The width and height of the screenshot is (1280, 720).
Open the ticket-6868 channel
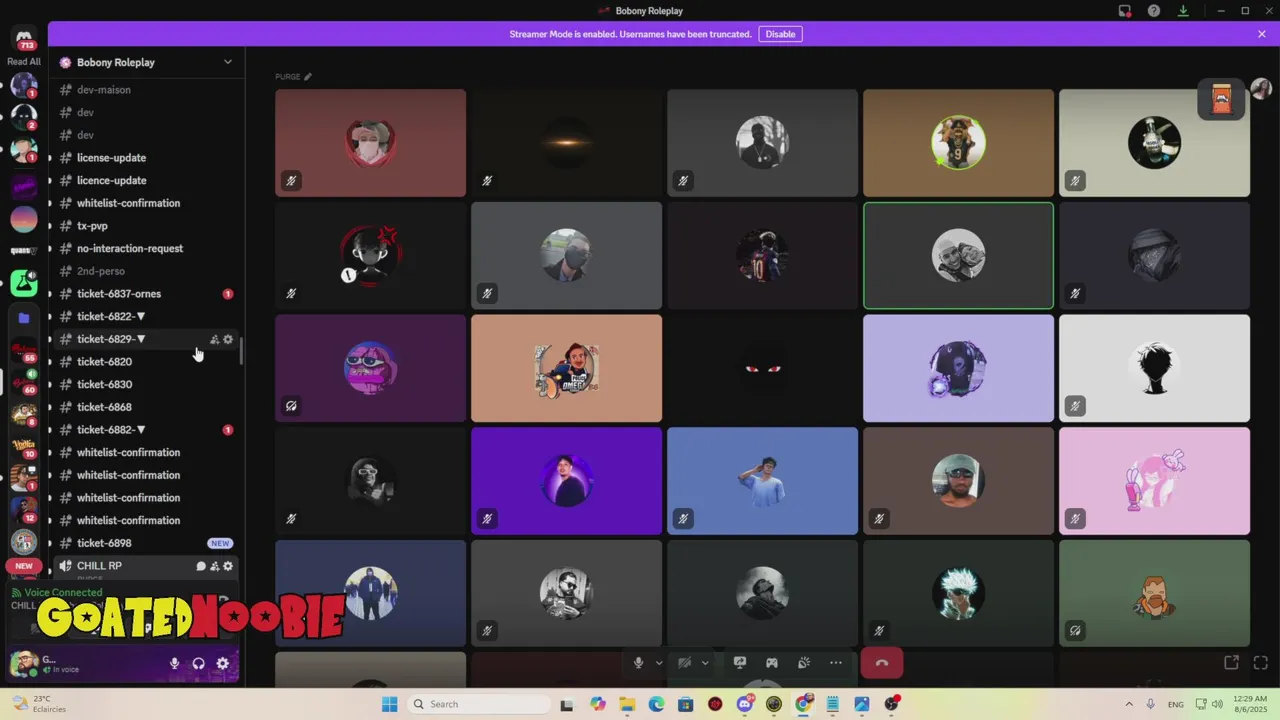click(x=146, y=407)
